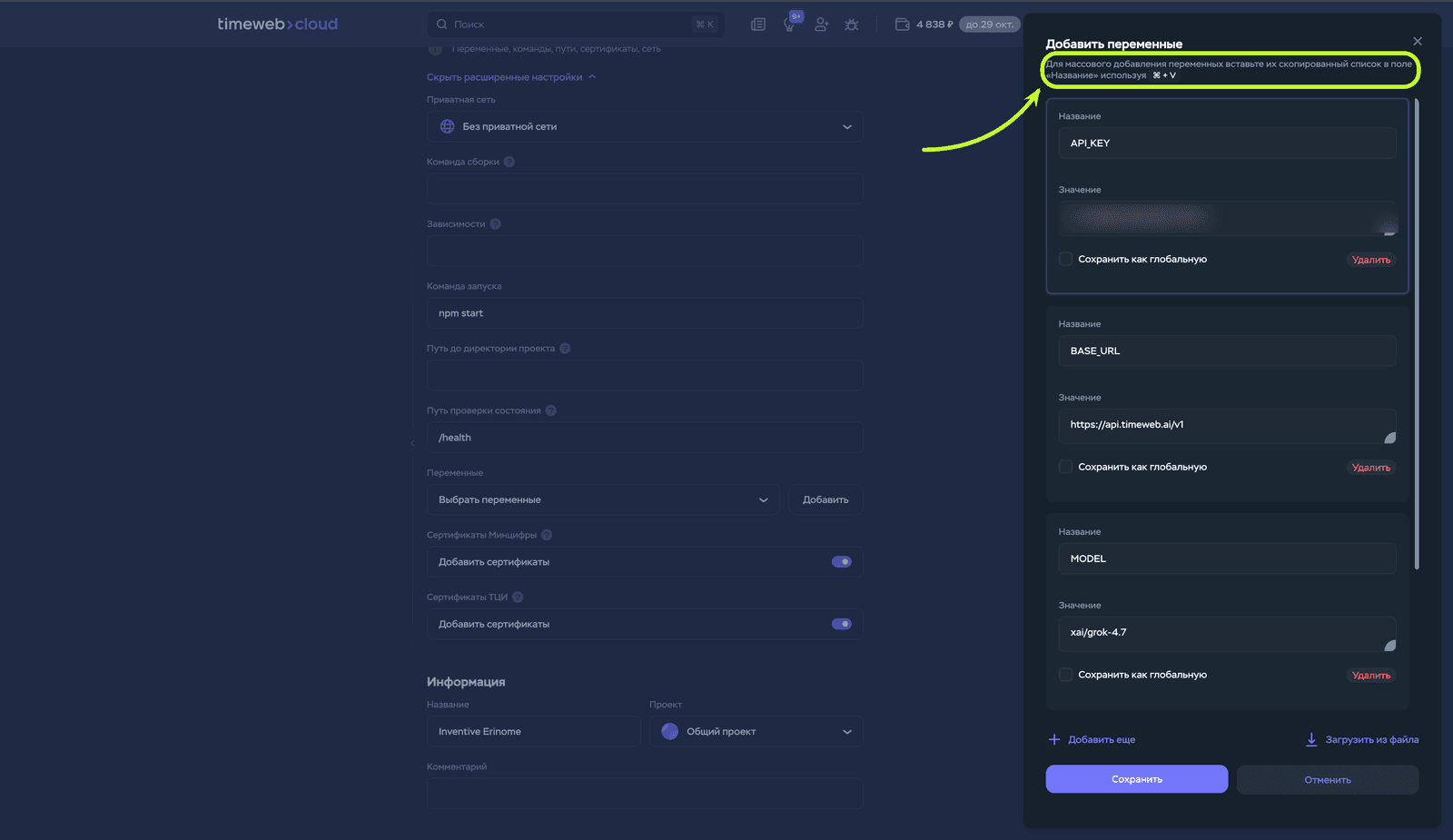Screen dimensions: 1453x840
Task: Click the /health path input field
Action: point(645,438)
